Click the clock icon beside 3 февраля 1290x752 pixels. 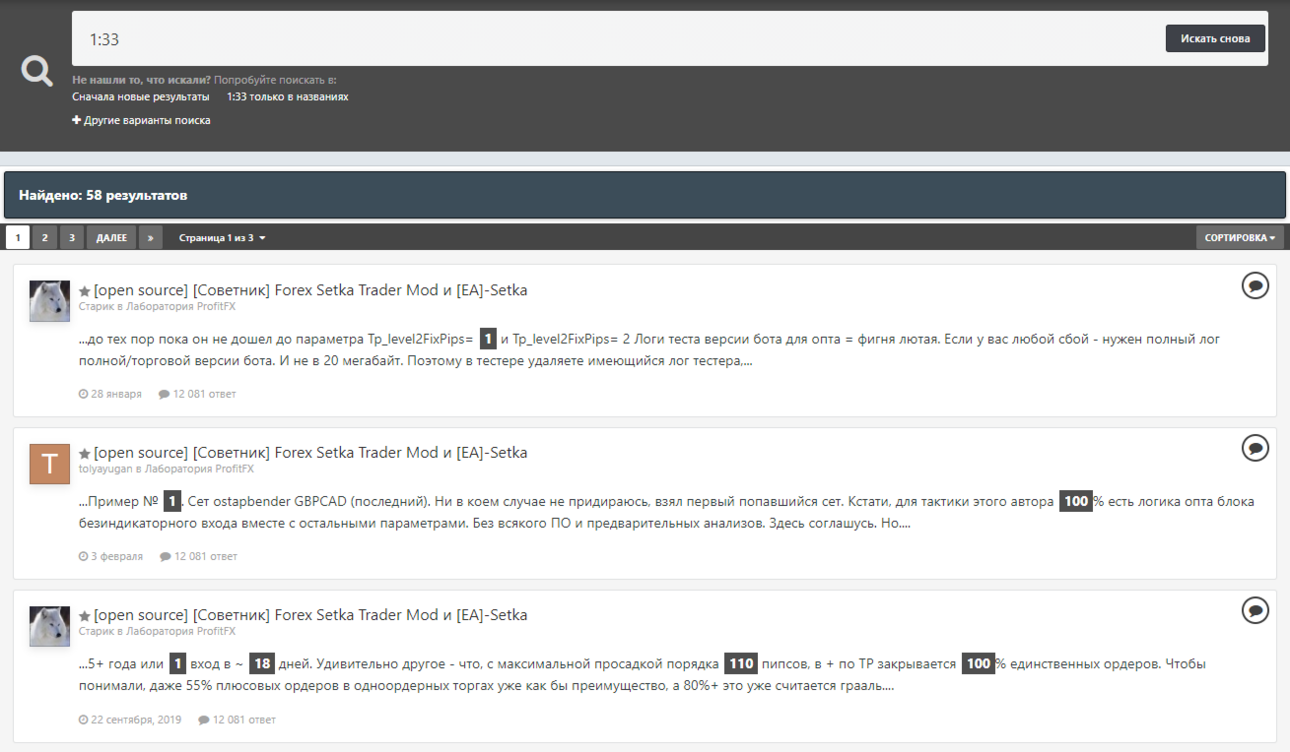[x=83, y=557]
